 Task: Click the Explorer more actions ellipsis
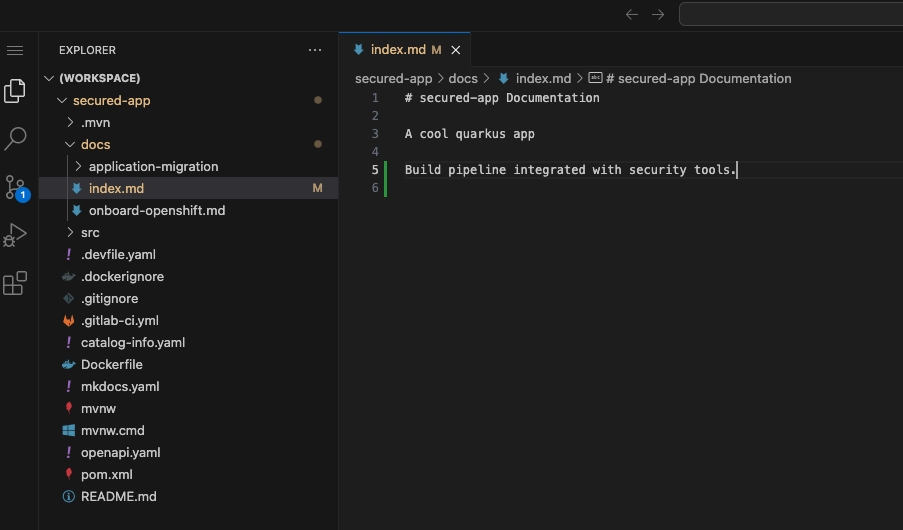315,50
